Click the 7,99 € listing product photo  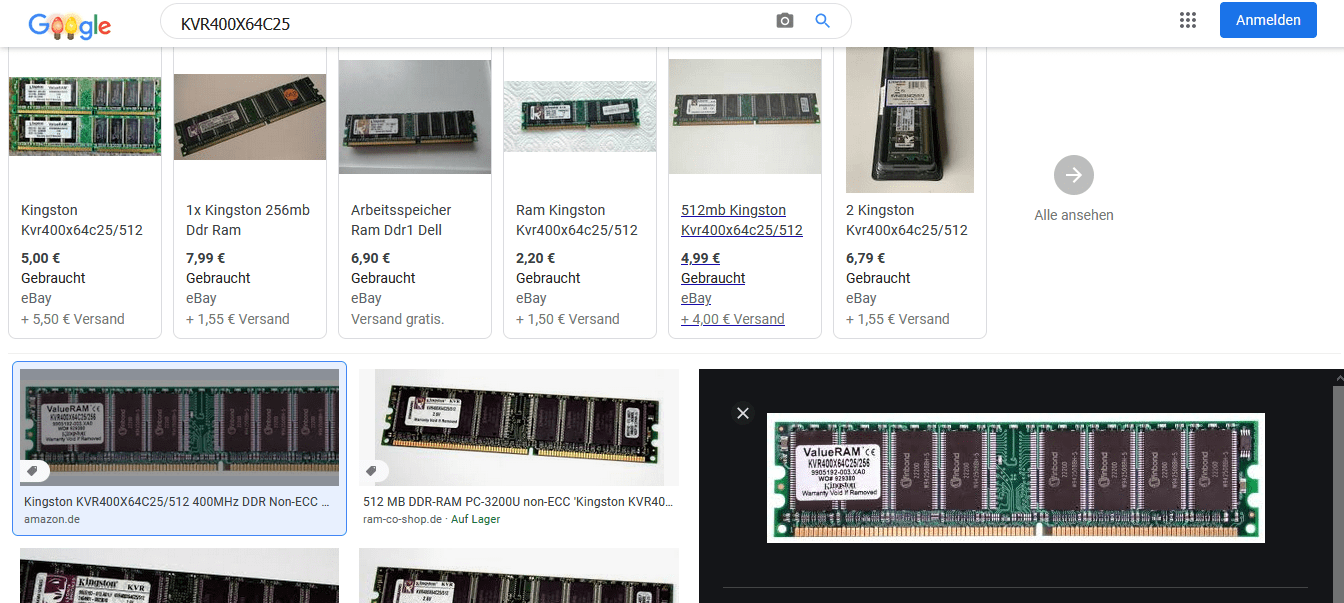(250, 117)
